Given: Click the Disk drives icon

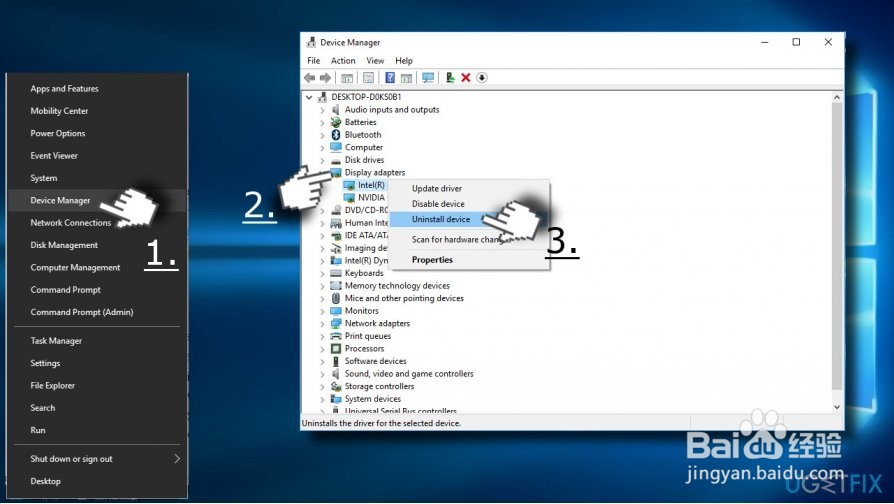Looking at the screenshot, I should click(x=336, y=160).
